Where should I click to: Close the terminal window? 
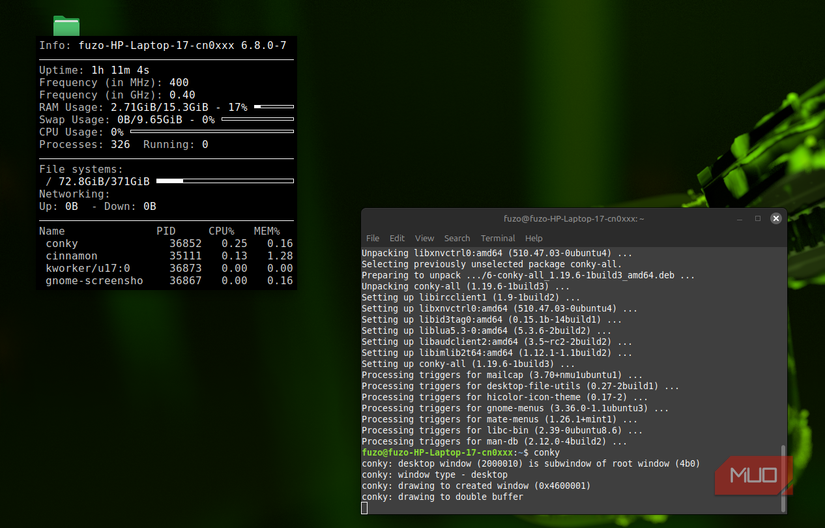point(776,218)
